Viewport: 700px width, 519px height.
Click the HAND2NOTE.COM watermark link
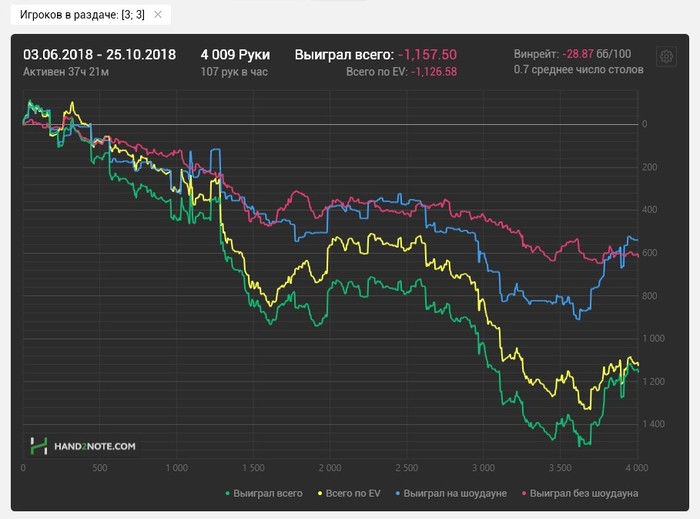(x=95, y=446)
